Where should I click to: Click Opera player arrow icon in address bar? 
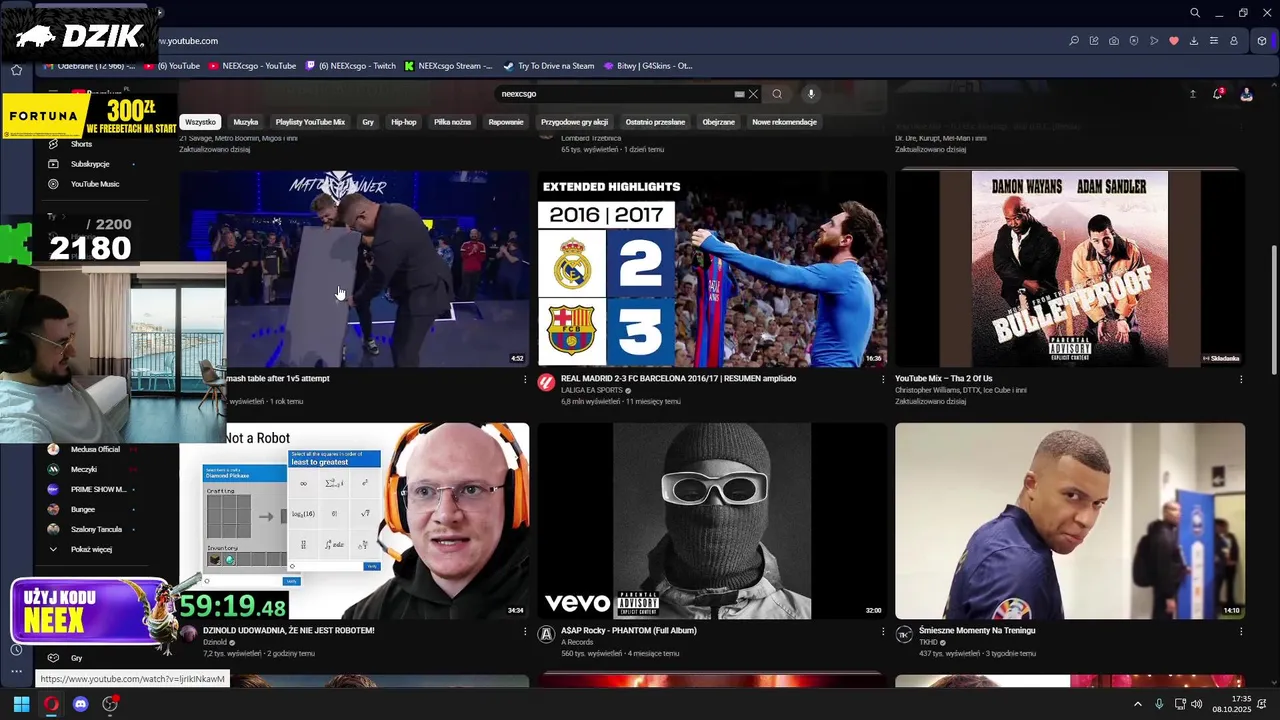click(x=1154, y=41)
